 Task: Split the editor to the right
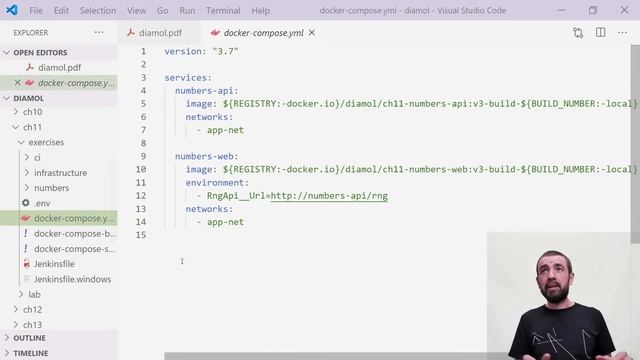tap(600, 32)
